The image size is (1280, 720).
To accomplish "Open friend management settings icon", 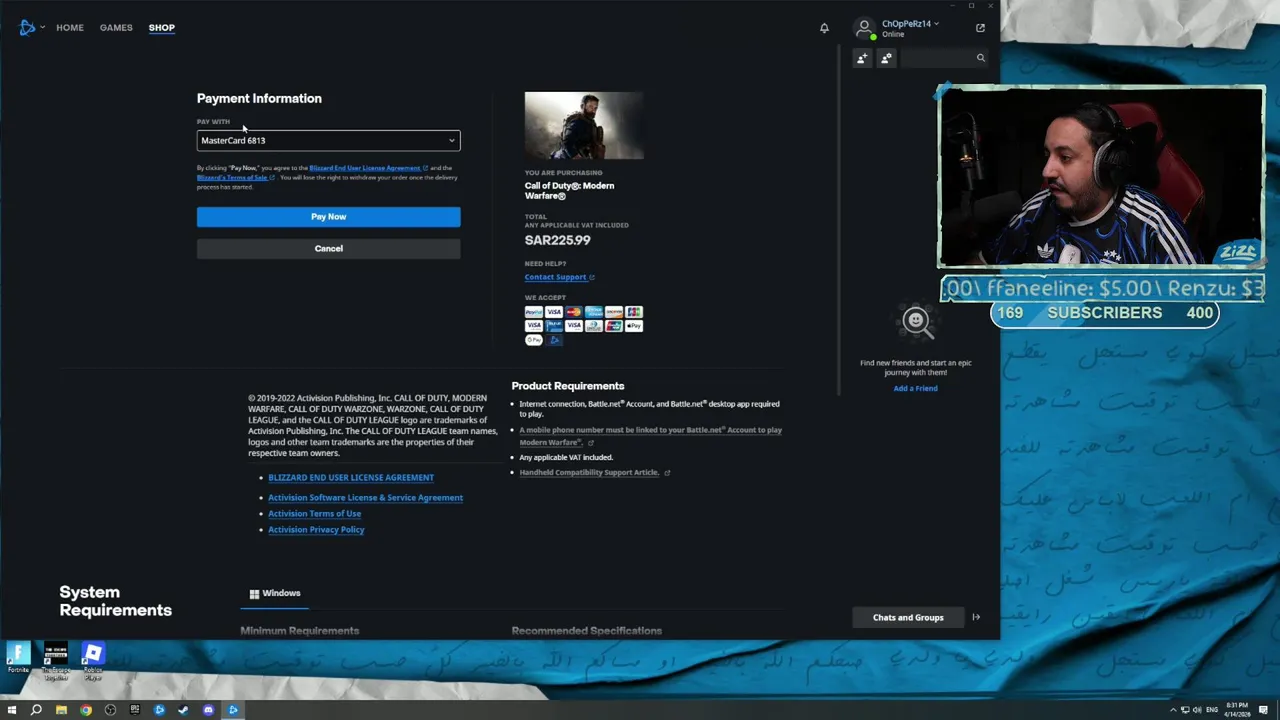I will click(886, 58).
